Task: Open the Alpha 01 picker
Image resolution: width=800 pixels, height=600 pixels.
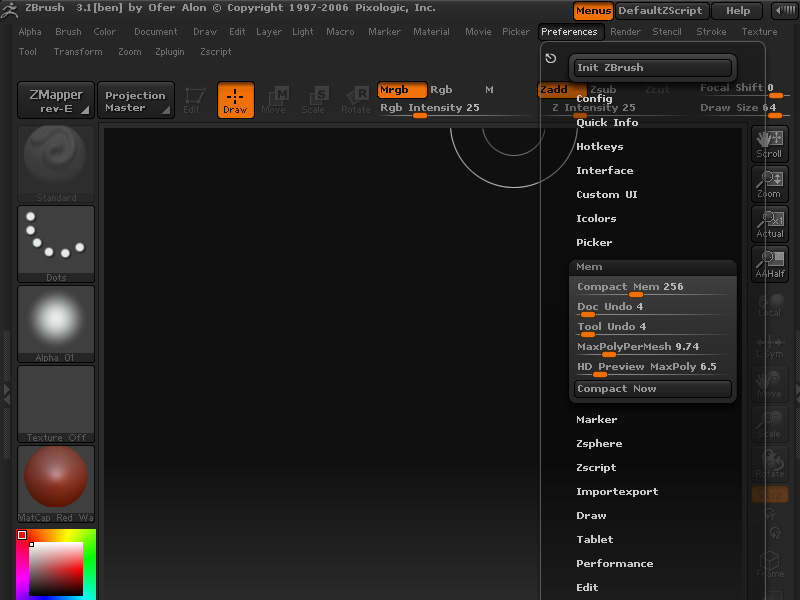Action: [x=56, y=324]
